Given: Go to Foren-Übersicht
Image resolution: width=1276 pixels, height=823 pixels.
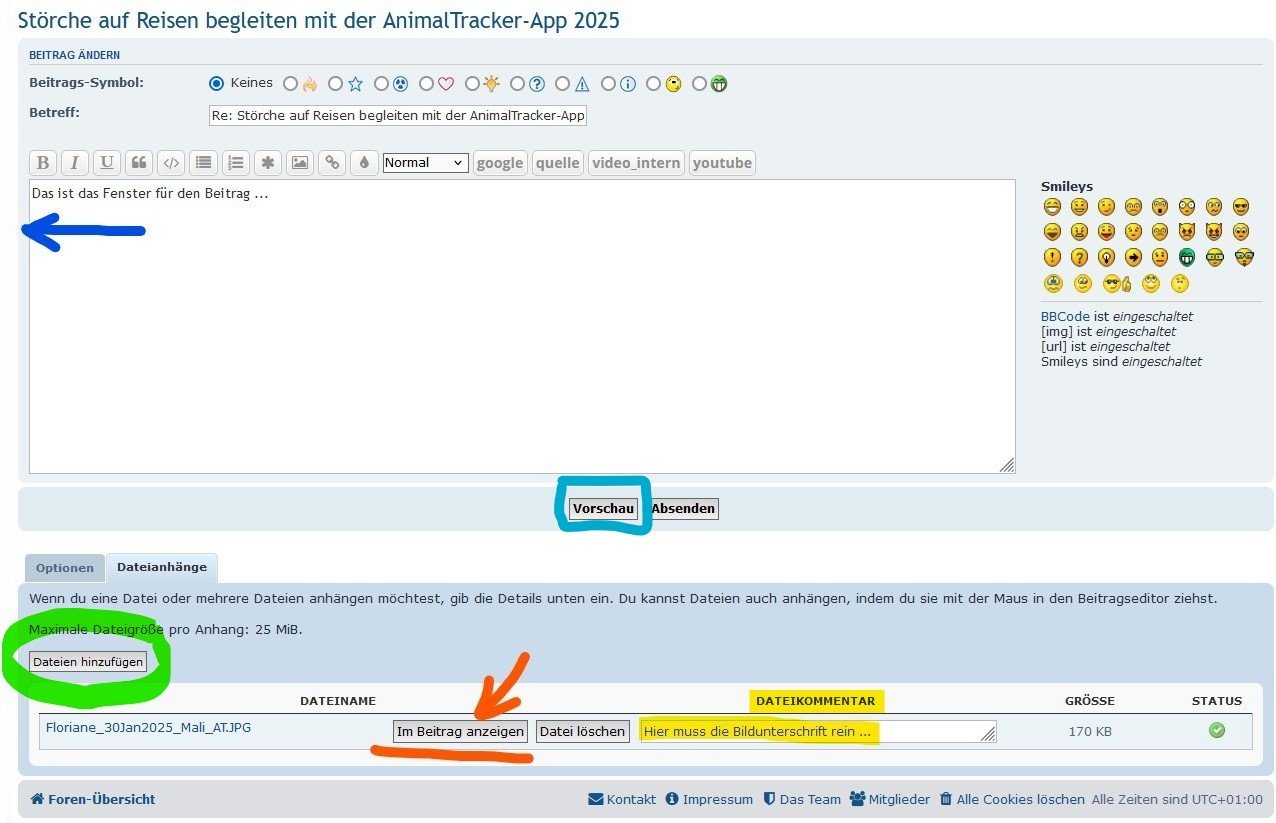Looking at the screenshot, I should point(92,799).
